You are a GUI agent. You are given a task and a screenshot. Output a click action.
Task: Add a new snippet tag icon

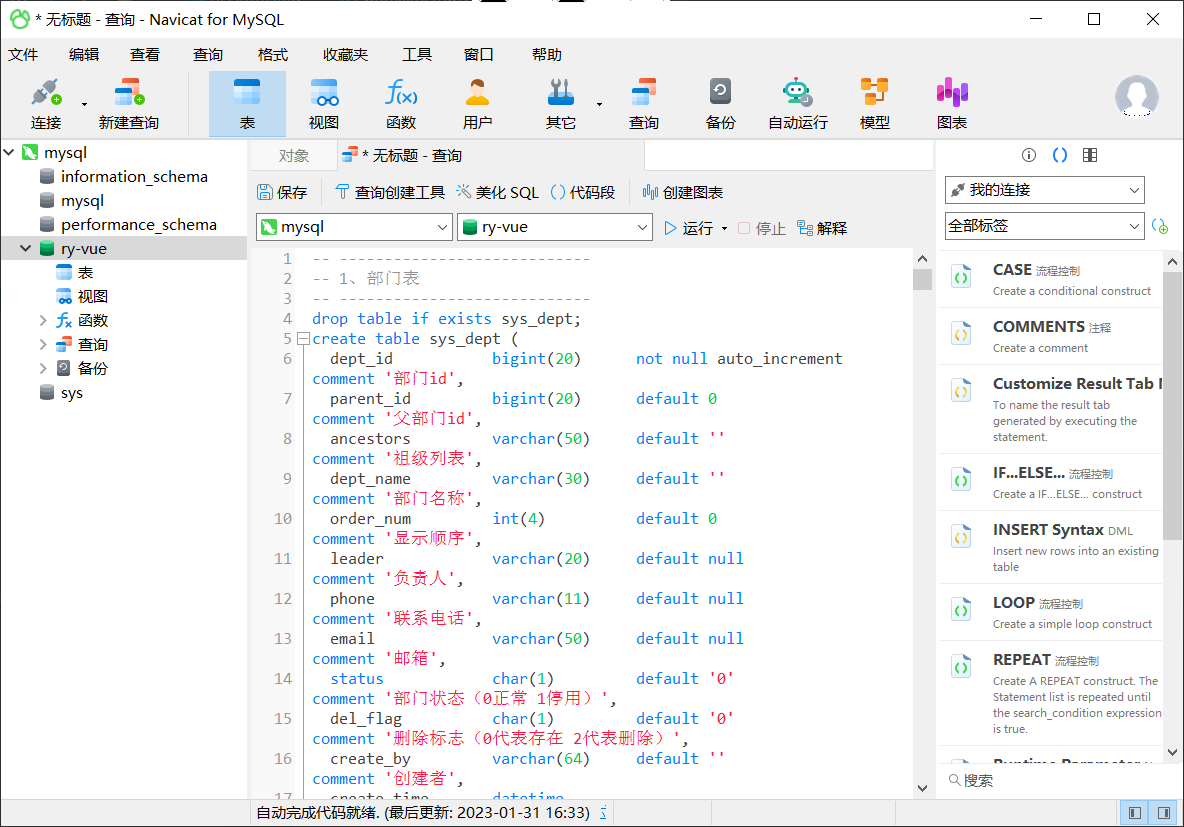pos(1161,226)
